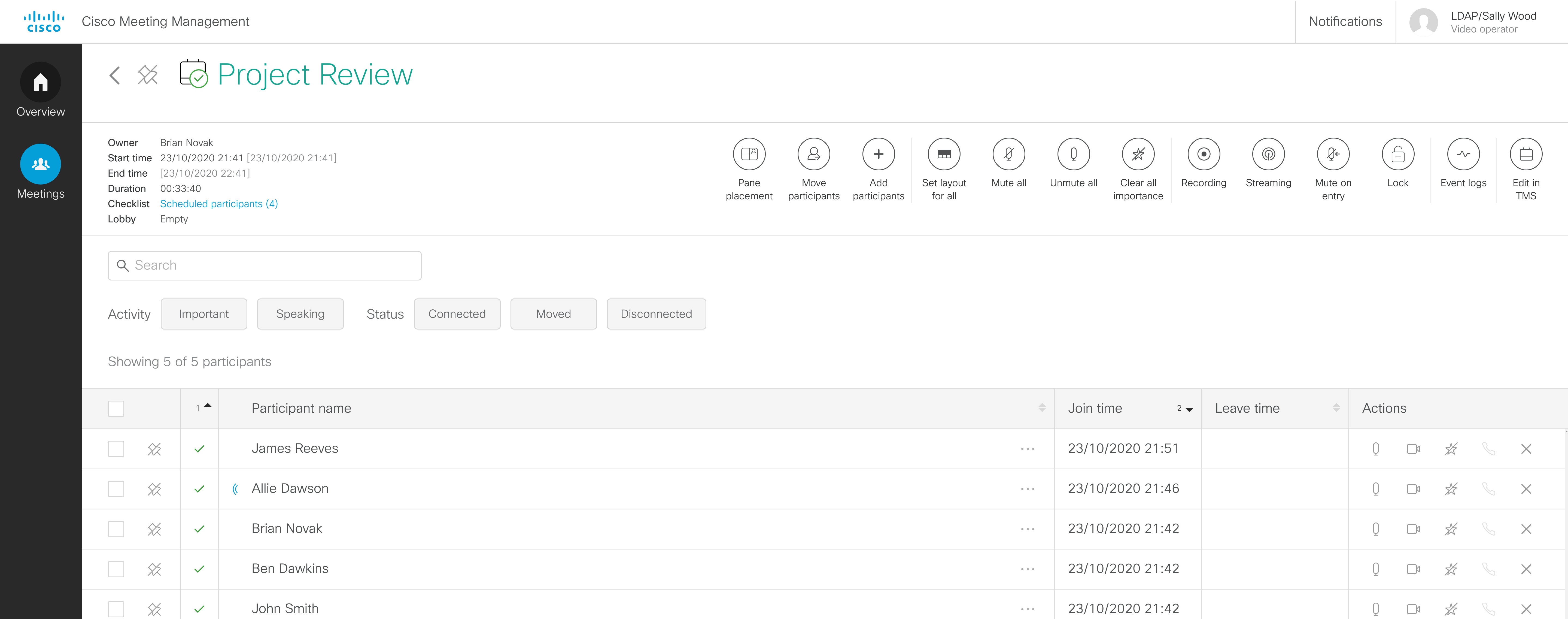Screen dimensions: 1568x619
Task: Open Move participants tool
Action: 813,155
